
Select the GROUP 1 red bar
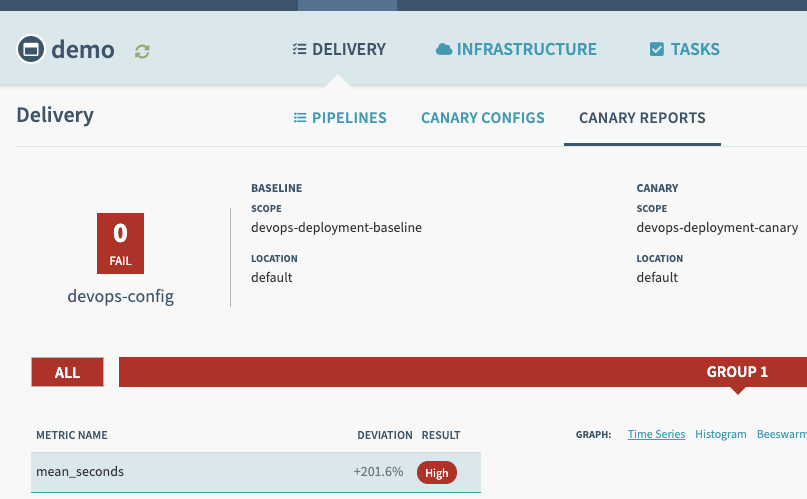click(737, 372)
